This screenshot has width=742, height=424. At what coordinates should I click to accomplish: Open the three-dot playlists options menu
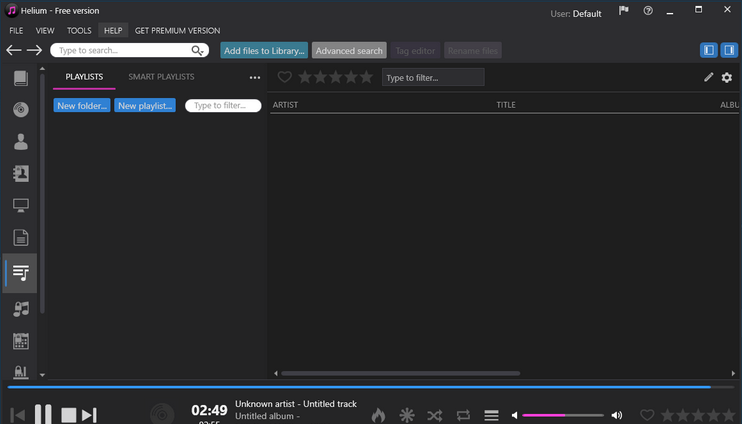tap(255, 77)
